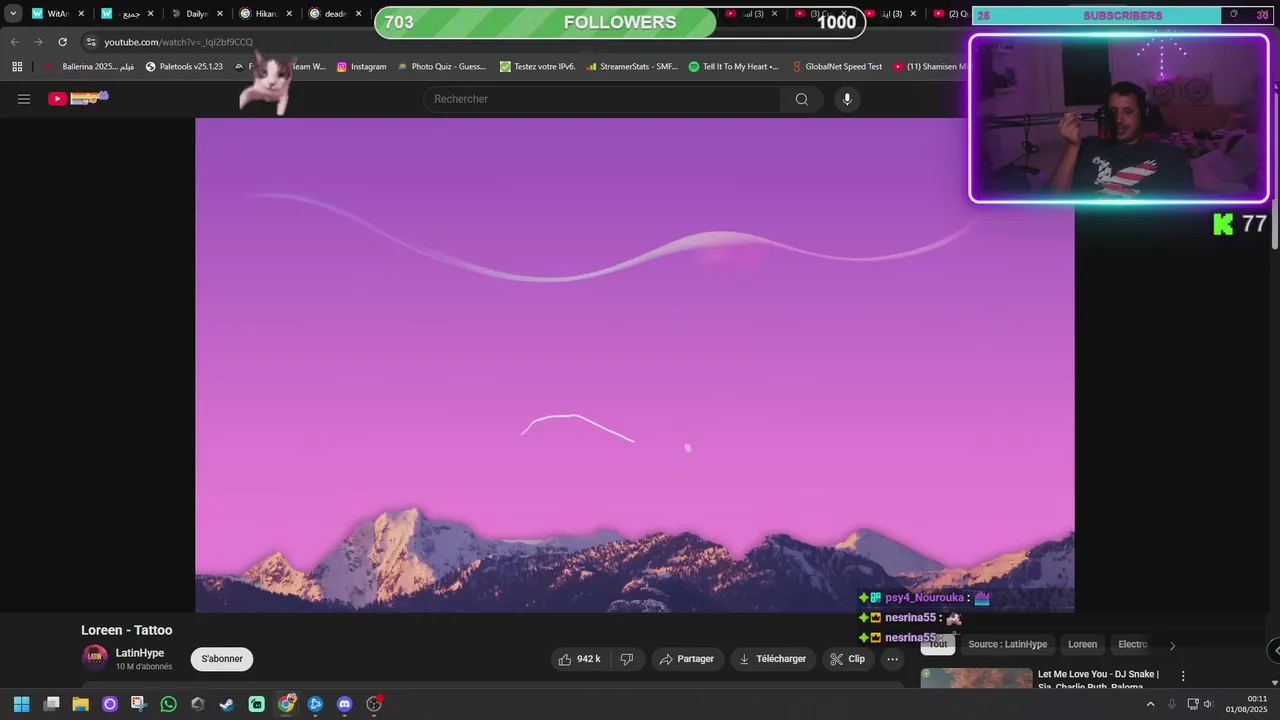Go back to the previous page

14,42
